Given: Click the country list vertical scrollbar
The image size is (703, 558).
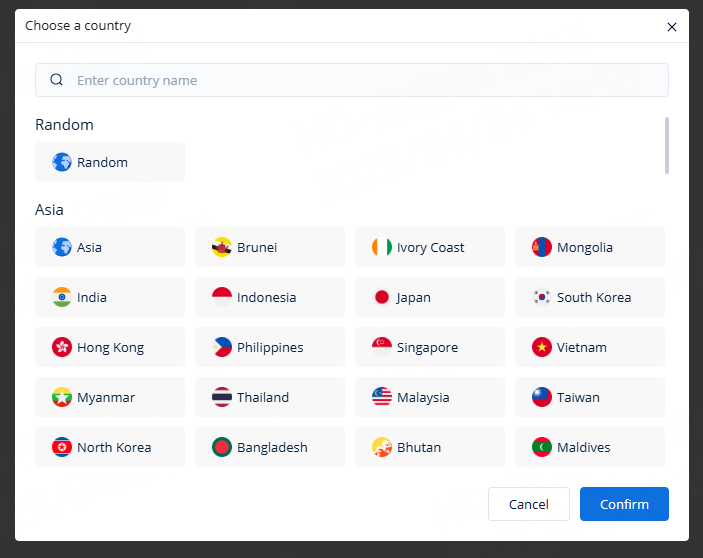Looking at the screenshot, I should point(667,146).
